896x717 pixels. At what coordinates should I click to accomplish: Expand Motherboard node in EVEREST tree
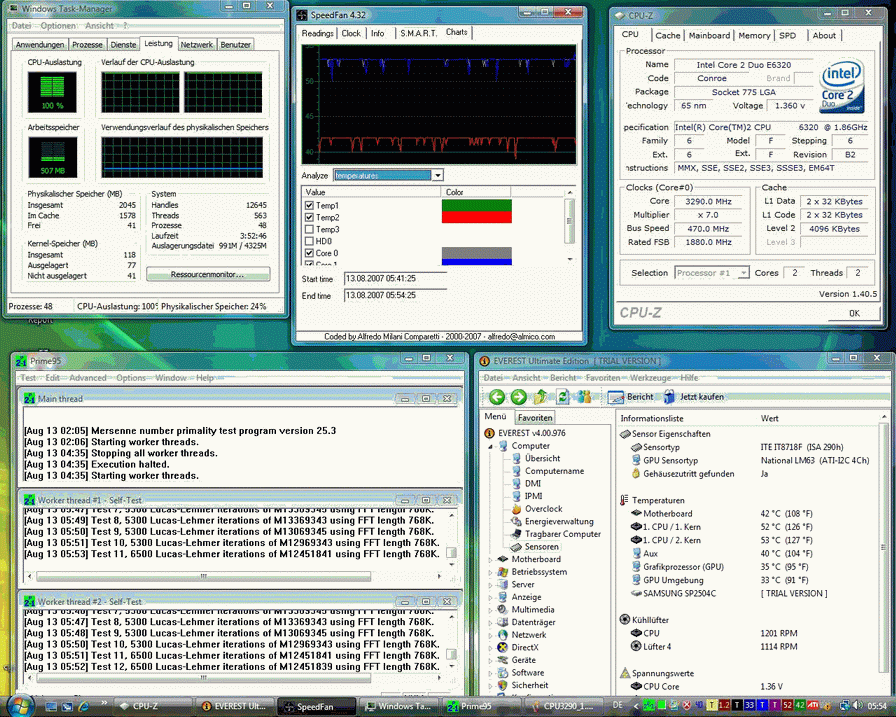pos(490,559)
